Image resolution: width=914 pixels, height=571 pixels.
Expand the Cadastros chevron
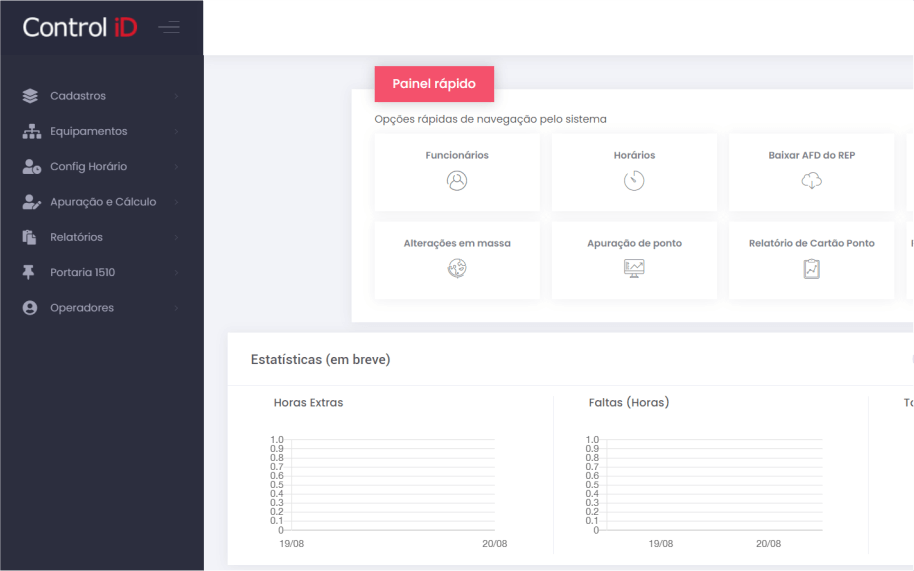[x=176, y=96]
